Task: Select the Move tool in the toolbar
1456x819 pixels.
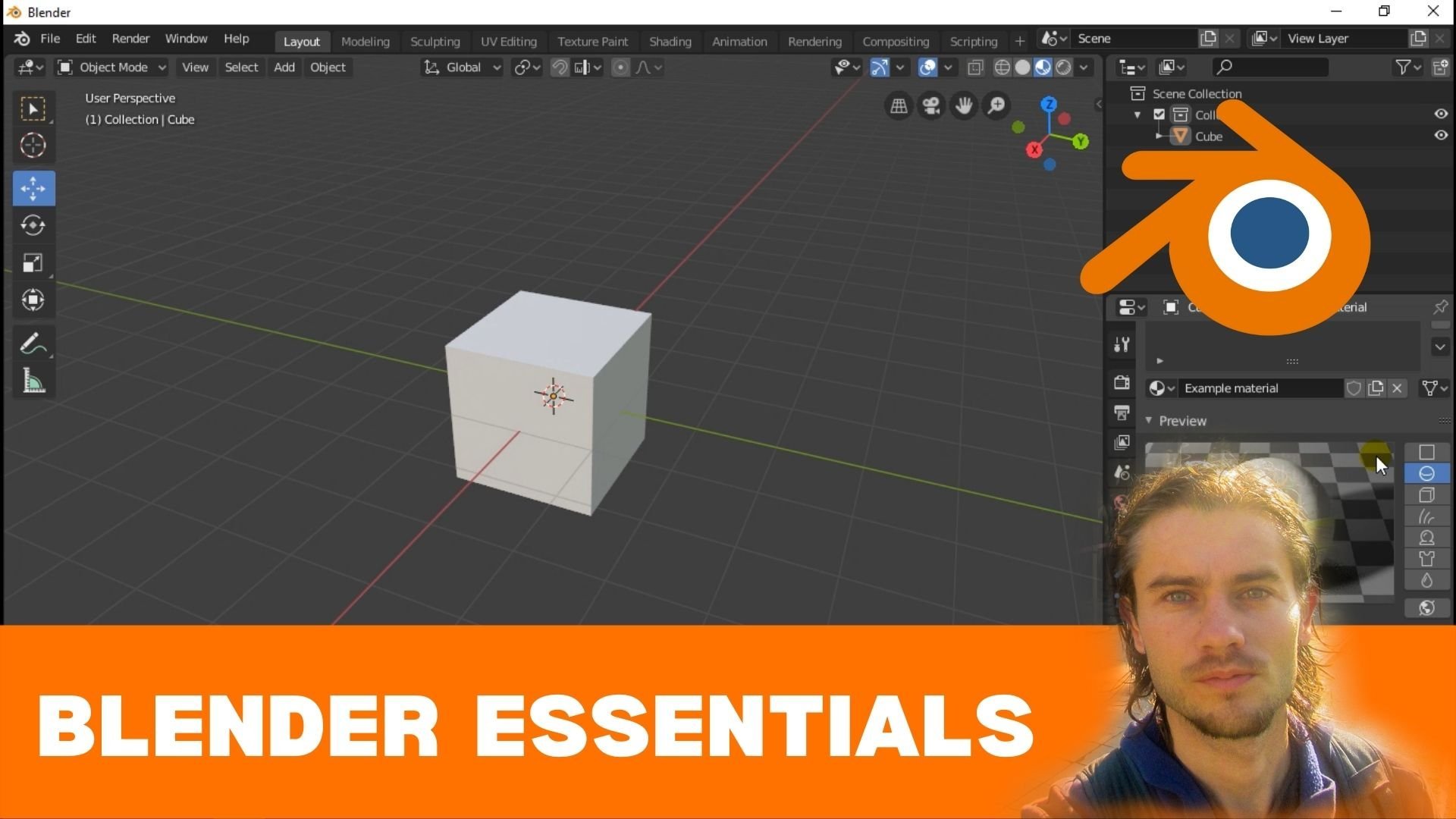Action: click(x=33, y=188)
